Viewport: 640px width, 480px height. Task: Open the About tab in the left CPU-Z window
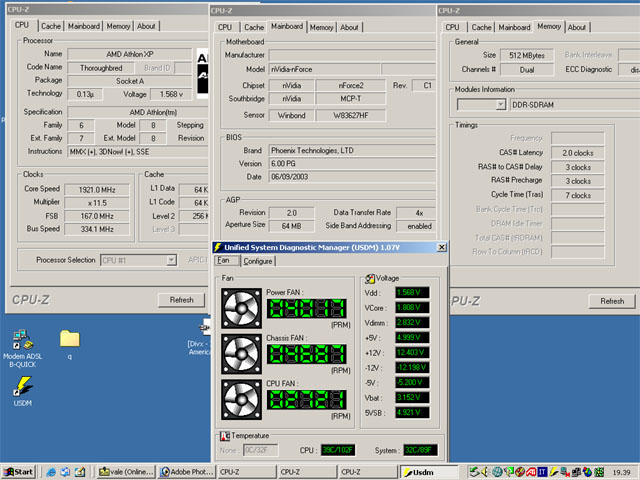pos(146,26)
